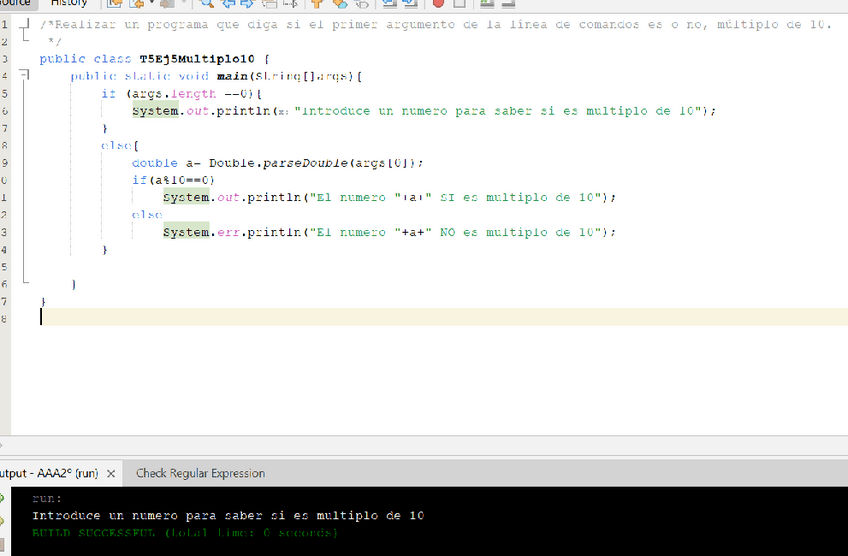Toggle highlight search in the editor toolbar
848x556 pixels.
[x=271, y=4]
